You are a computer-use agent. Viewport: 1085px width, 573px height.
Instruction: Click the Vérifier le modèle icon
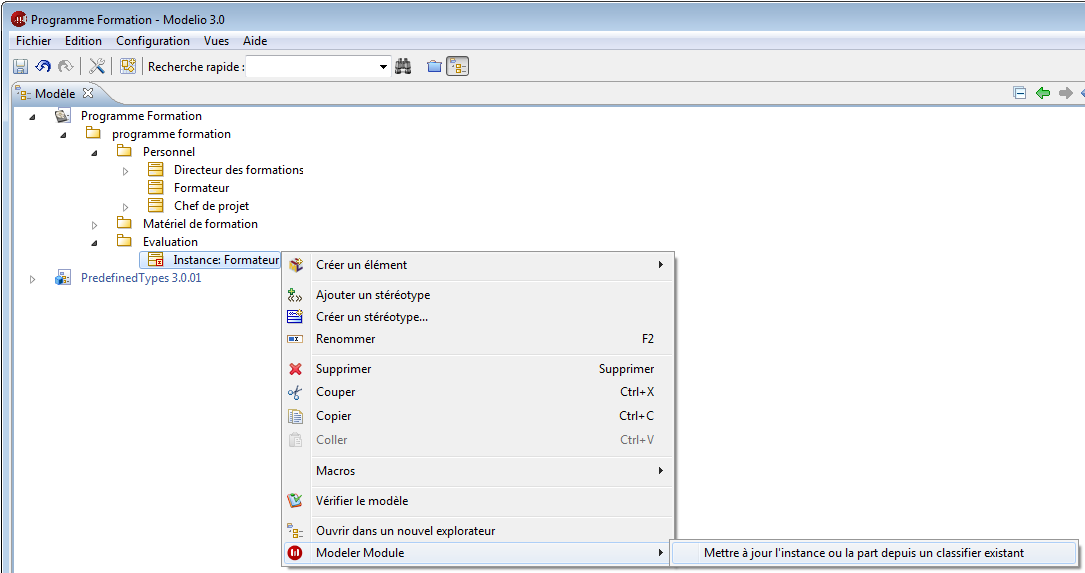coord(295,500)
